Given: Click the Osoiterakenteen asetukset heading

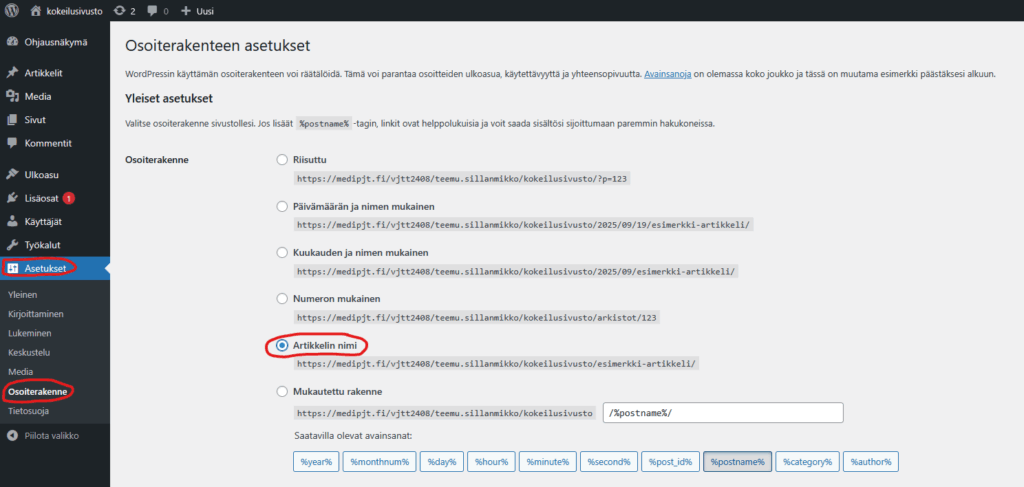Looking at the screenshot, I should [217, 46].
